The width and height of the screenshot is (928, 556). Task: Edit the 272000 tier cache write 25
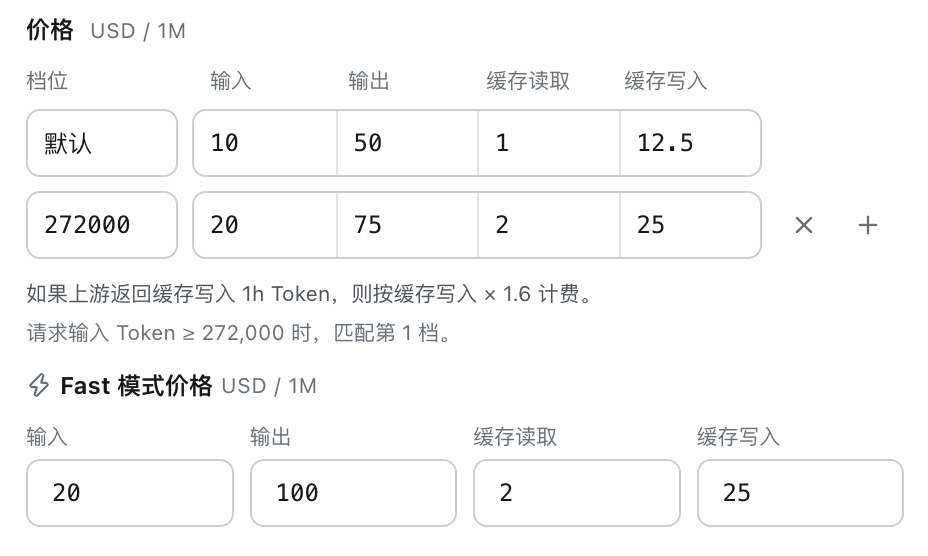pos(690,225)
